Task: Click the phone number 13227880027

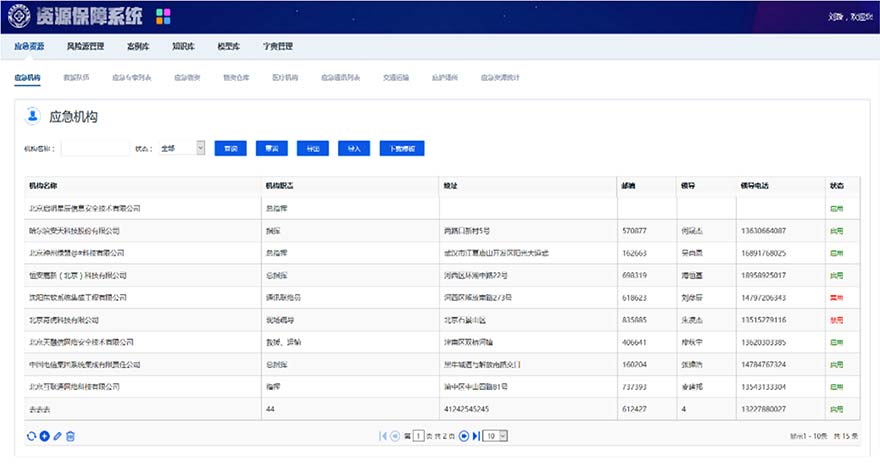Action: click(763, 409)
